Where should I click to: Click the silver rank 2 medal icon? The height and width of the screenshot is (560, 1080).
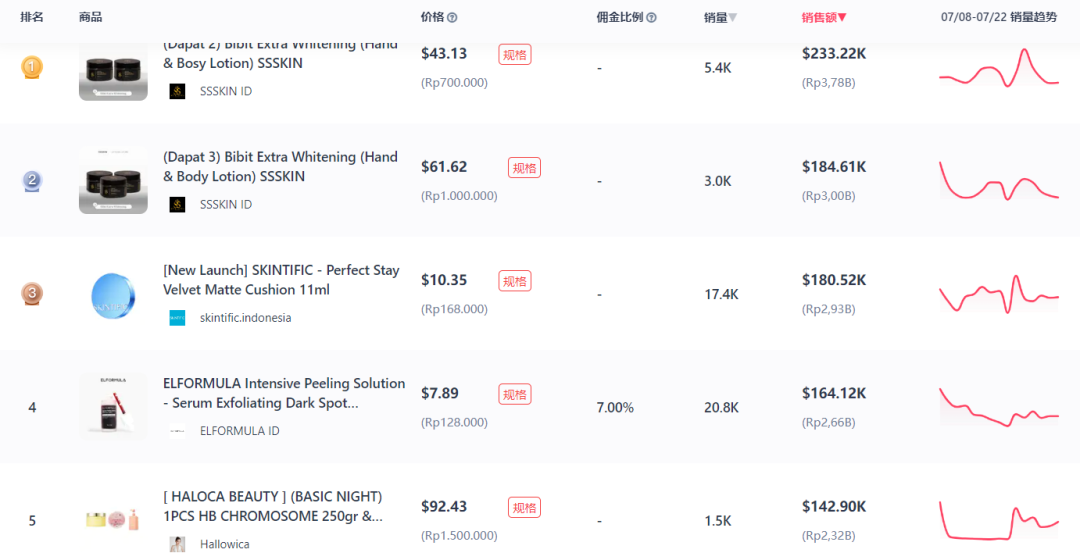click(32, 180)
